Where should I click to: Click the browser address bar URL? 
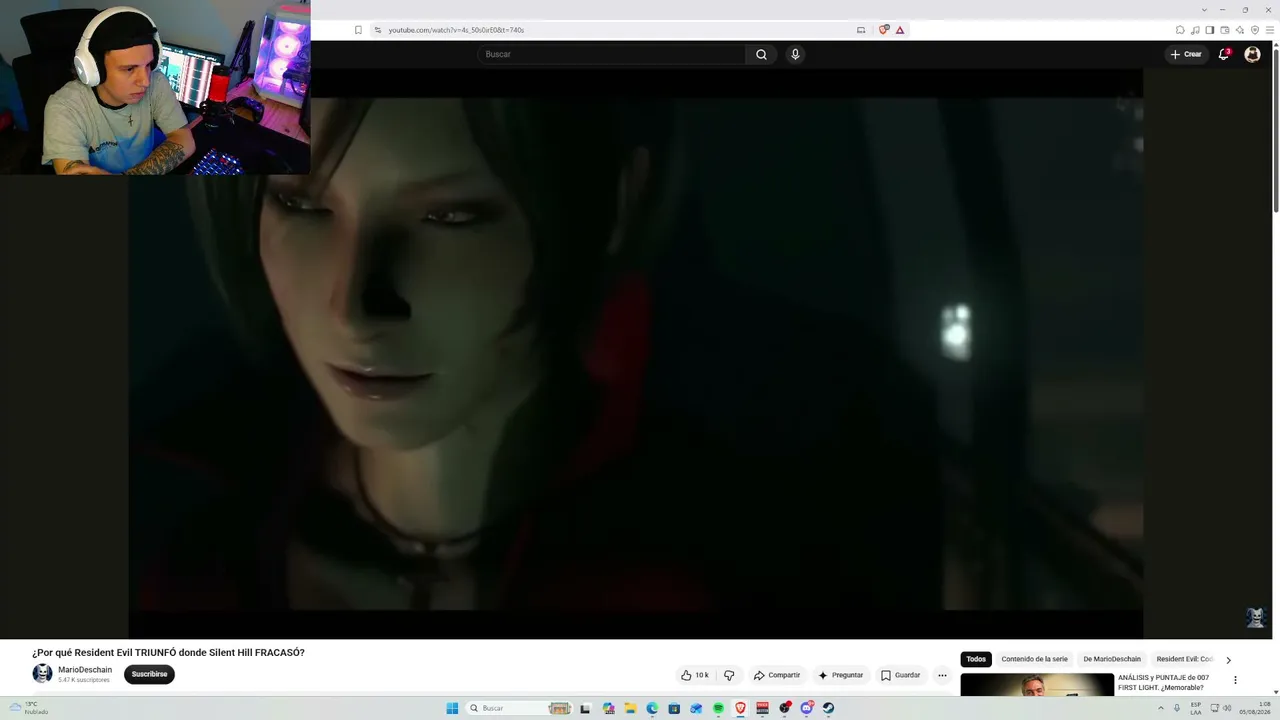(x=456, y=30)
